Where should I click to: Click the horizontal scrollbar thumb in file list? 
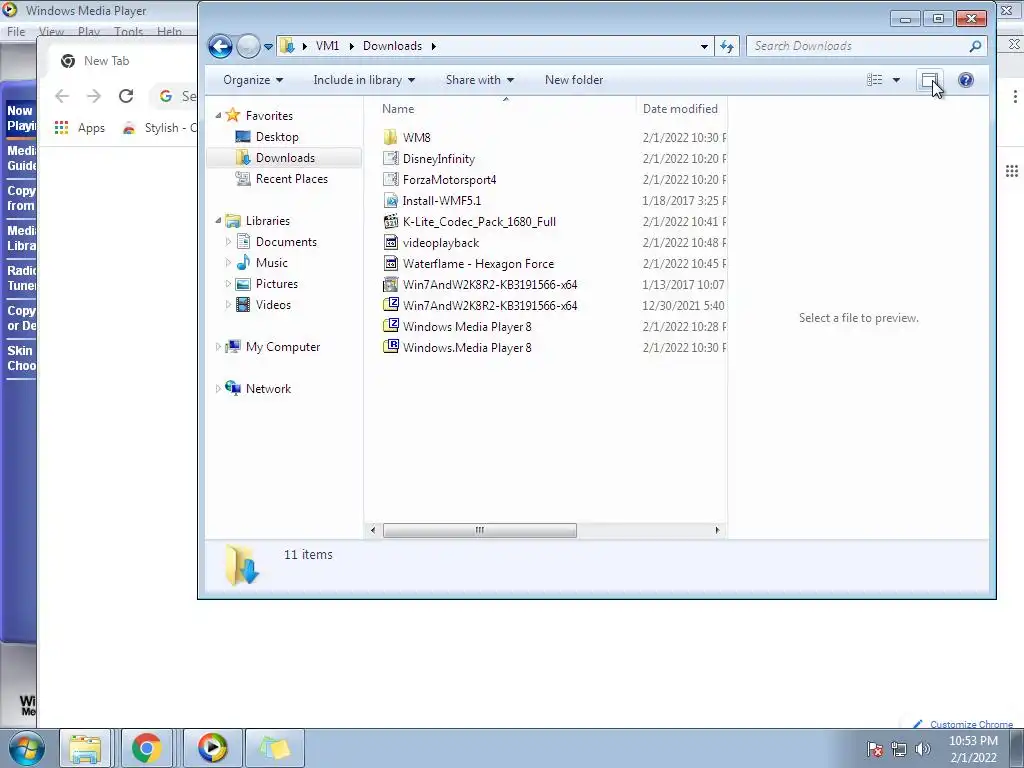coord(479,530)
